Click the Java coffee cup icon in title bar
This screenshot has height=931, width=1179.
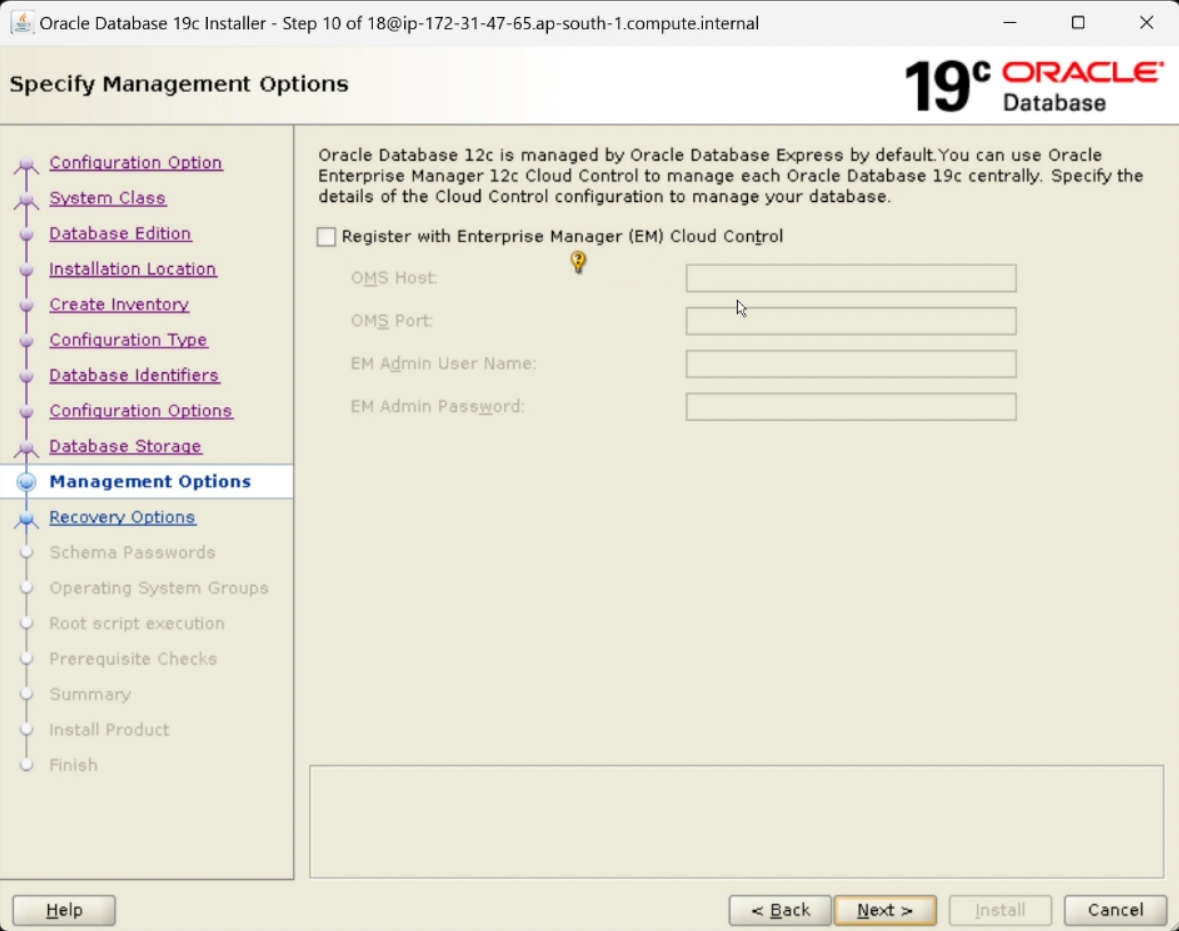[x=22, y=21]
